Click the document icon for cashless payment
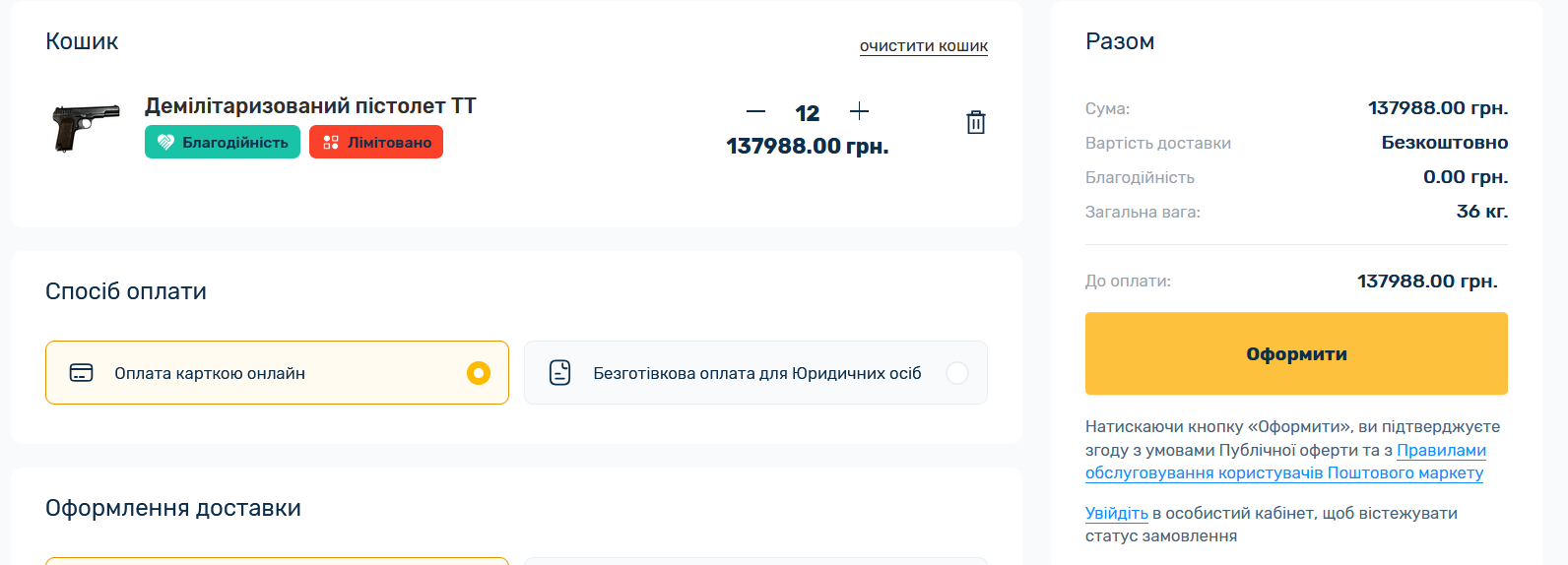This screenshot has height=565, width=1568. tap(559, 373)
